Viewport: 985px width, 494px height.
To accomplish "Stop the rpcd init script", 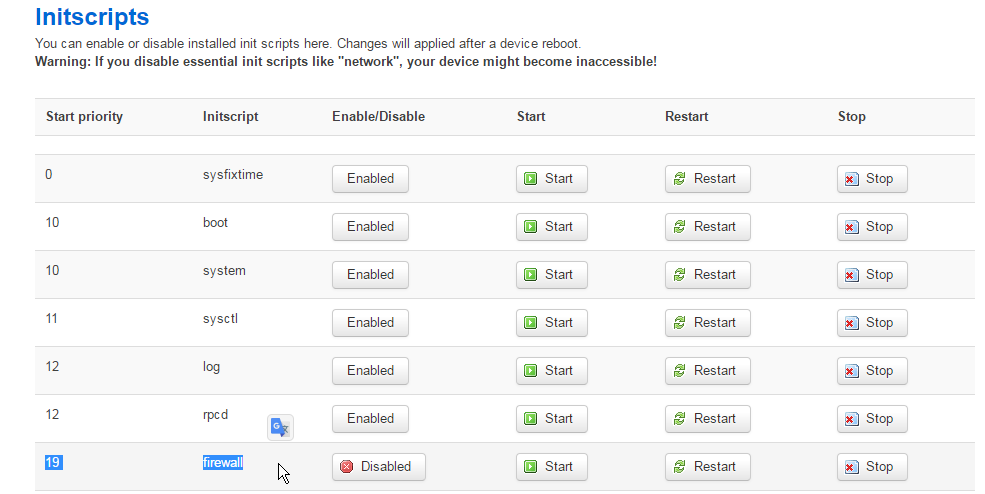I will click(871, 419).
